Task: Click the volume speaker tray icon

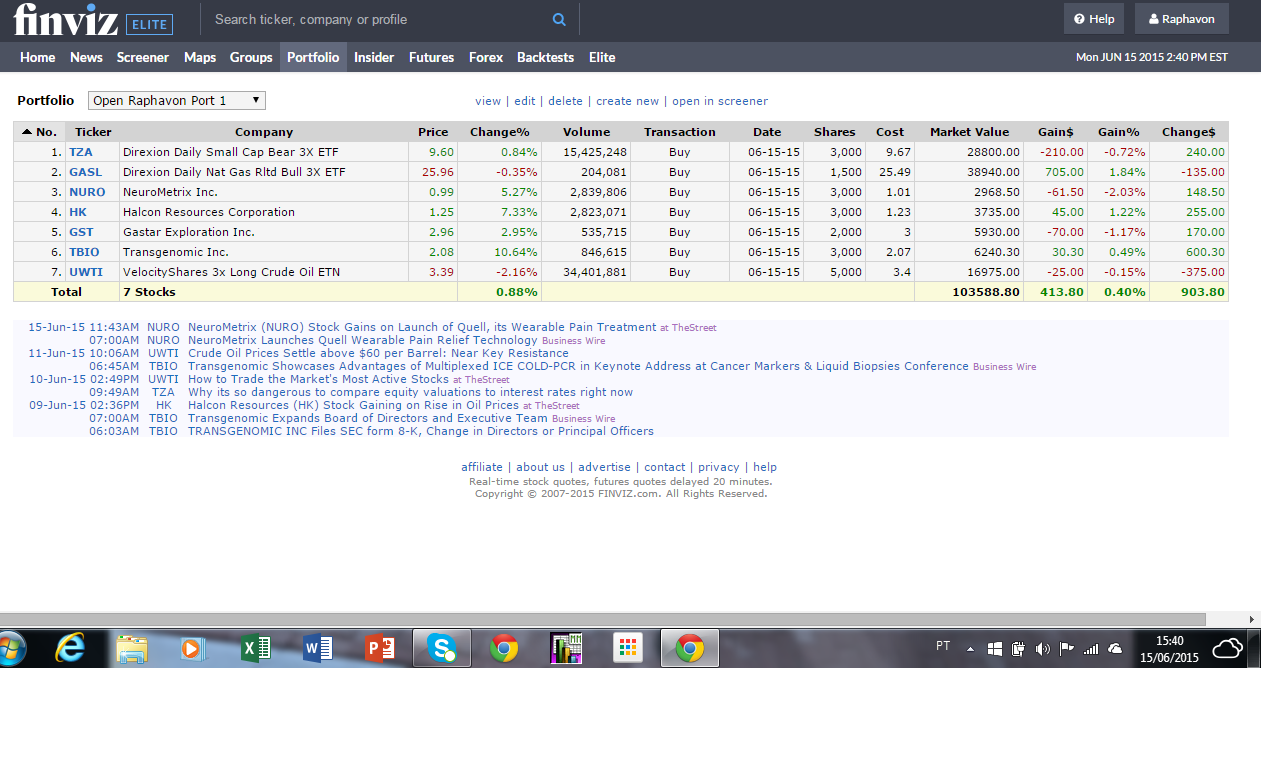Action: [x=1043, y=649]
